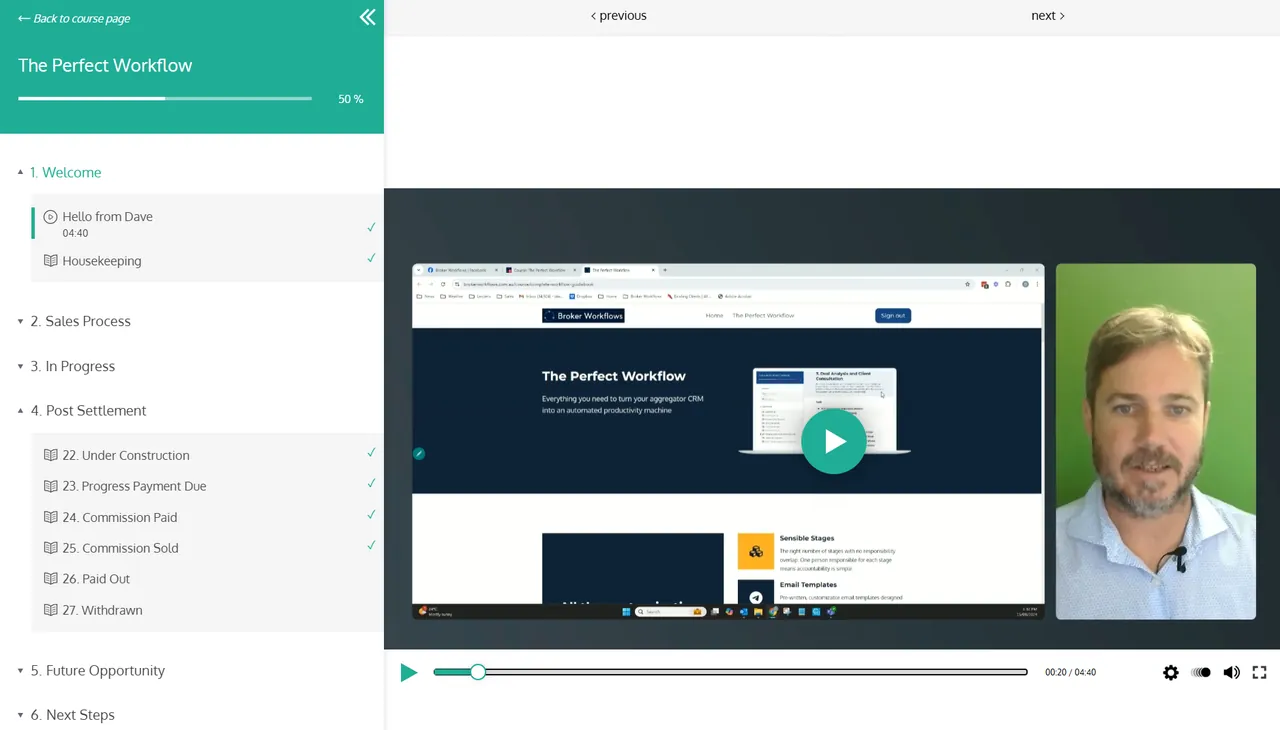Click the 00:20 / 04:40 time display

point(1070,673)
